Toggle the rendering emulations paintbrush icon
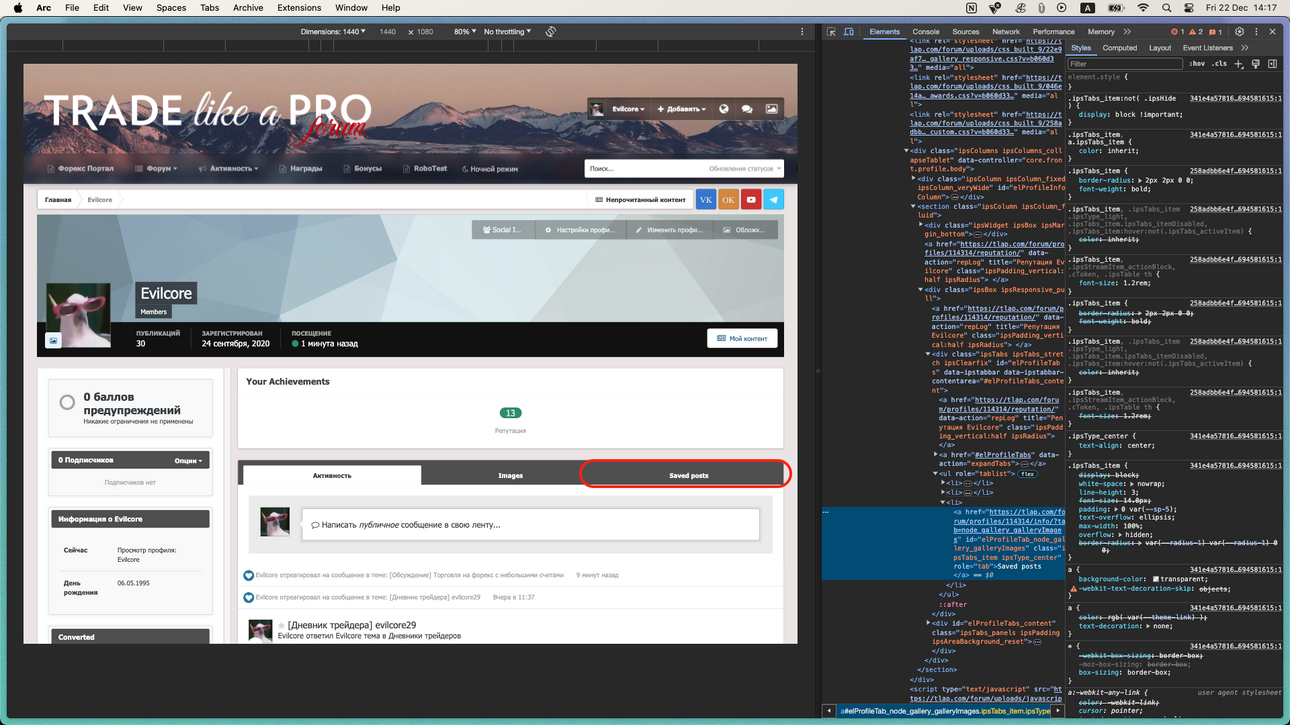This screenshot has width=1290, height=725. tap(1256, 64)
